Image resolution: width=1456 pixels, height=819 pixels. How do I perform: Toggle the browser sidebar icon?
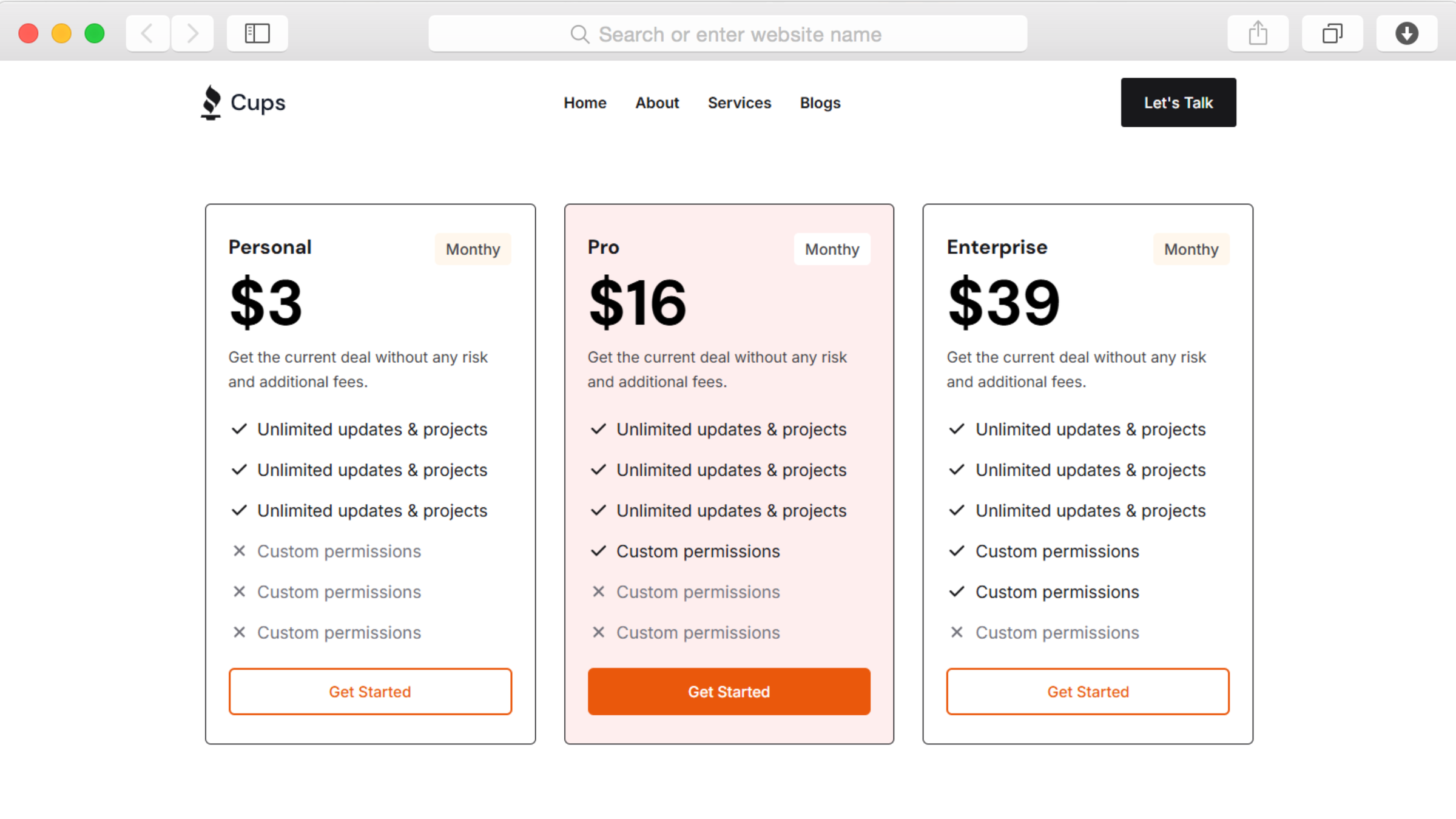(257, 33)
